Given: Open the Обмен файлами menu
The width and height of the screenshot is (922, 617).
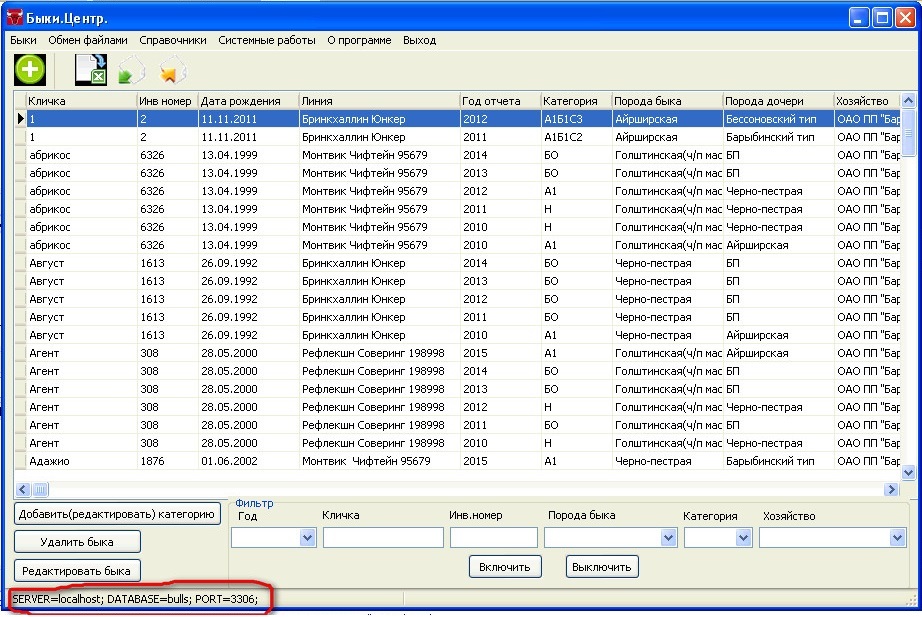Looking at the screenshot, I should pyautogui.click(x=88, y=40).
